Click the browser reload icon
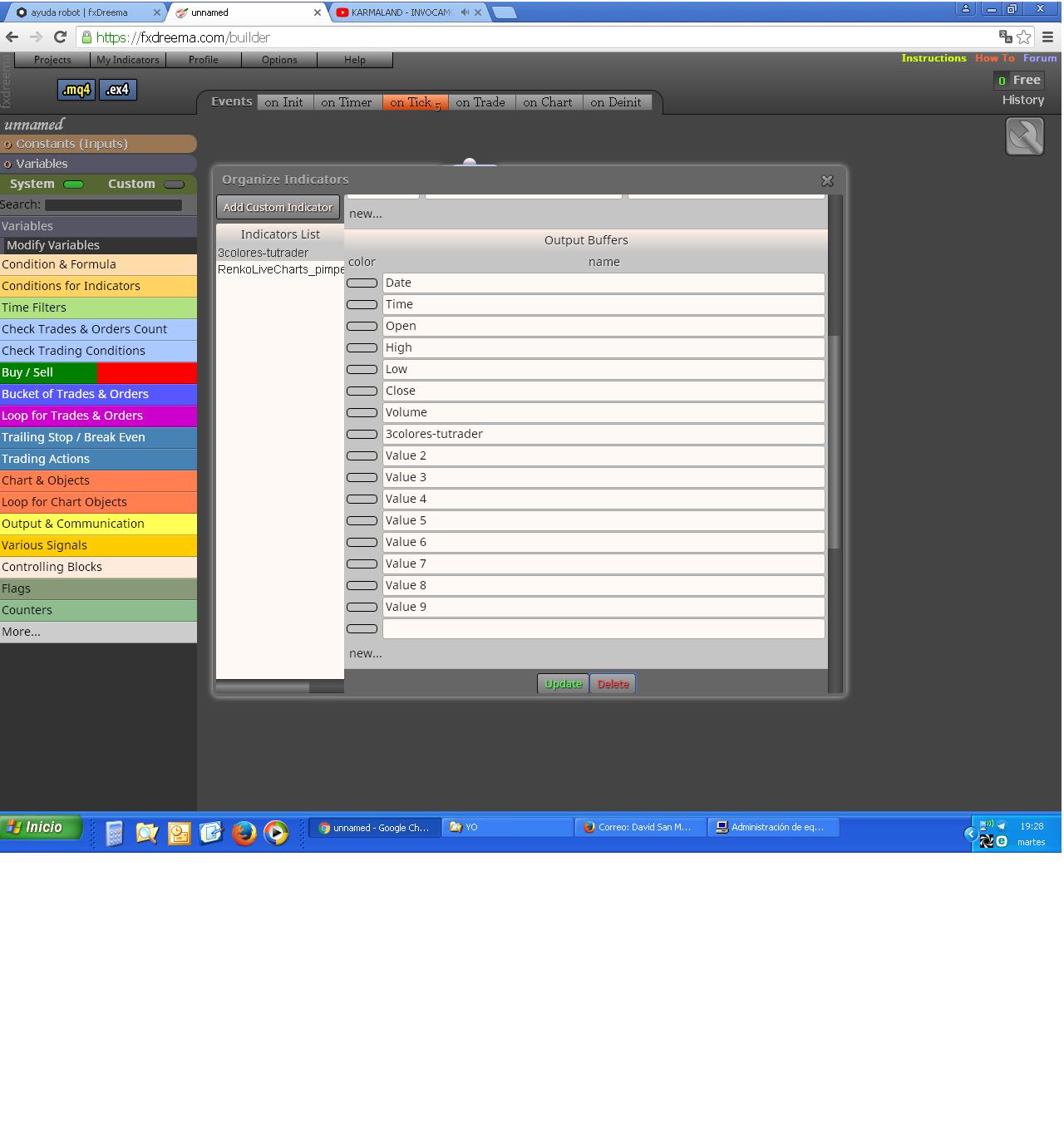Screen dimensions: 1064x1142 point(60,37)
